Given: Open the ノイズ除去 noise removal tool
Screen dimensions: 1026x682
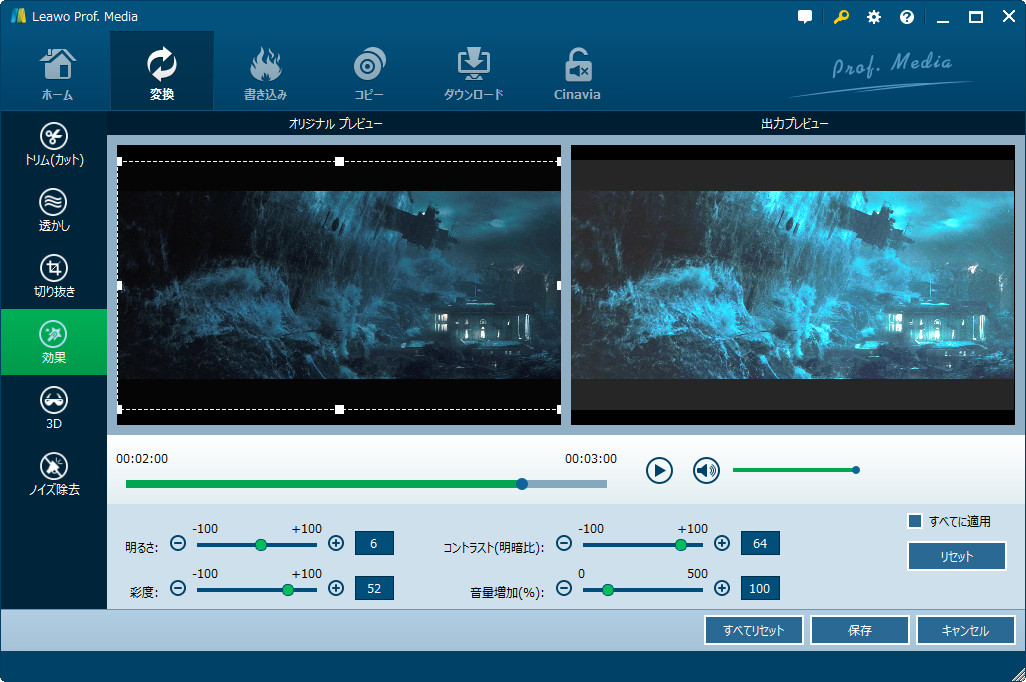Looking at the screenshot, I should [54, 474].
